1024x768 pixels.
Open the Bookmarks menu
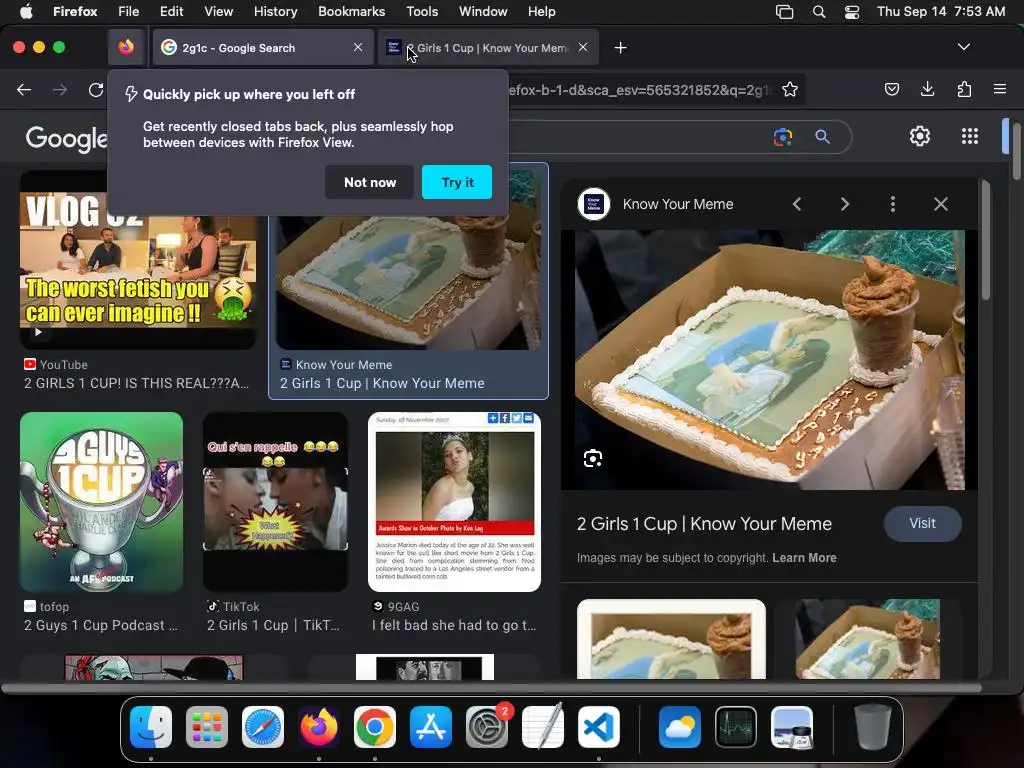[351, 12]
